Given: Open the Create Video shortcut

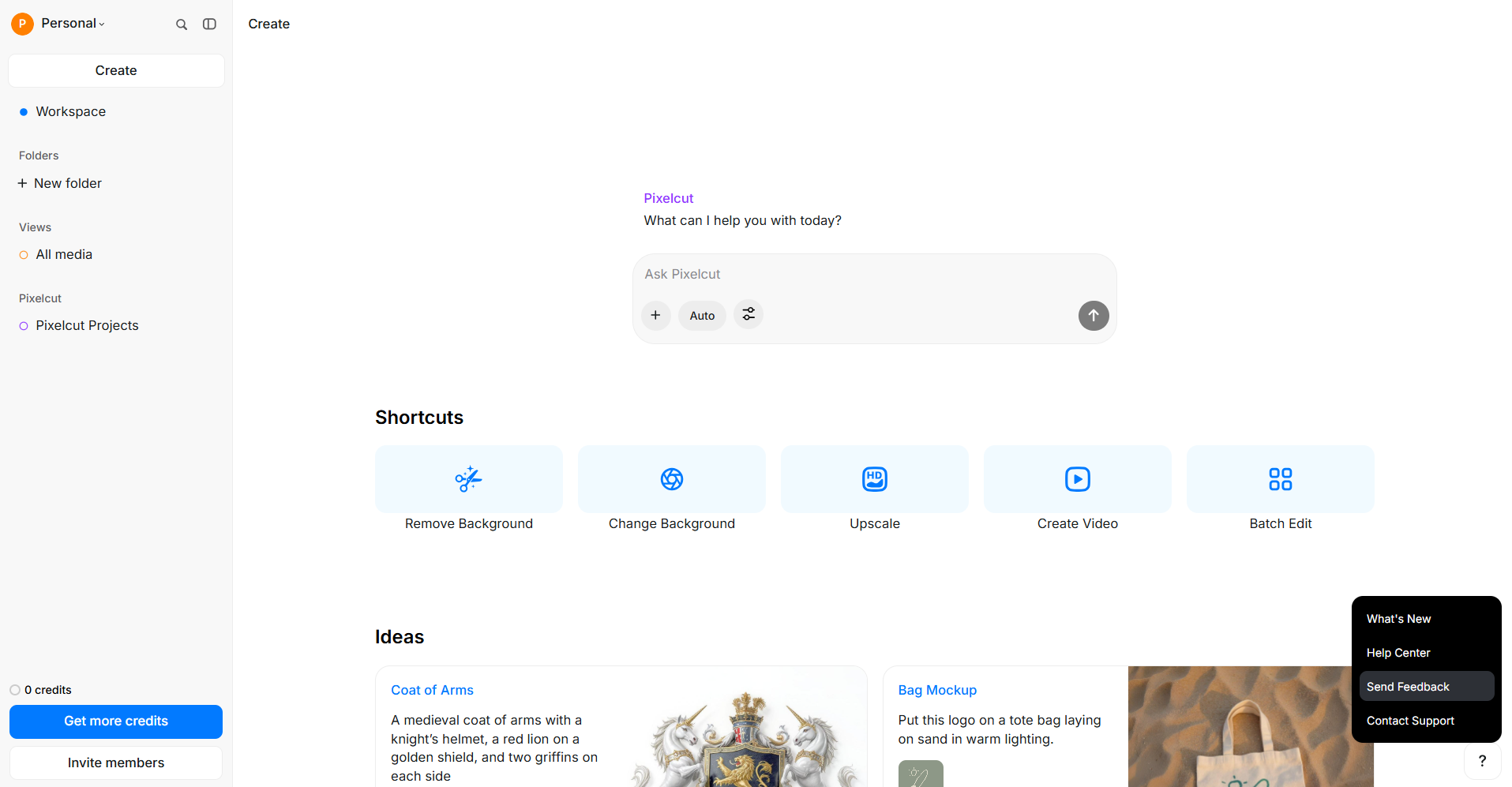Looking at the screenshot, I should (1078, 479).
